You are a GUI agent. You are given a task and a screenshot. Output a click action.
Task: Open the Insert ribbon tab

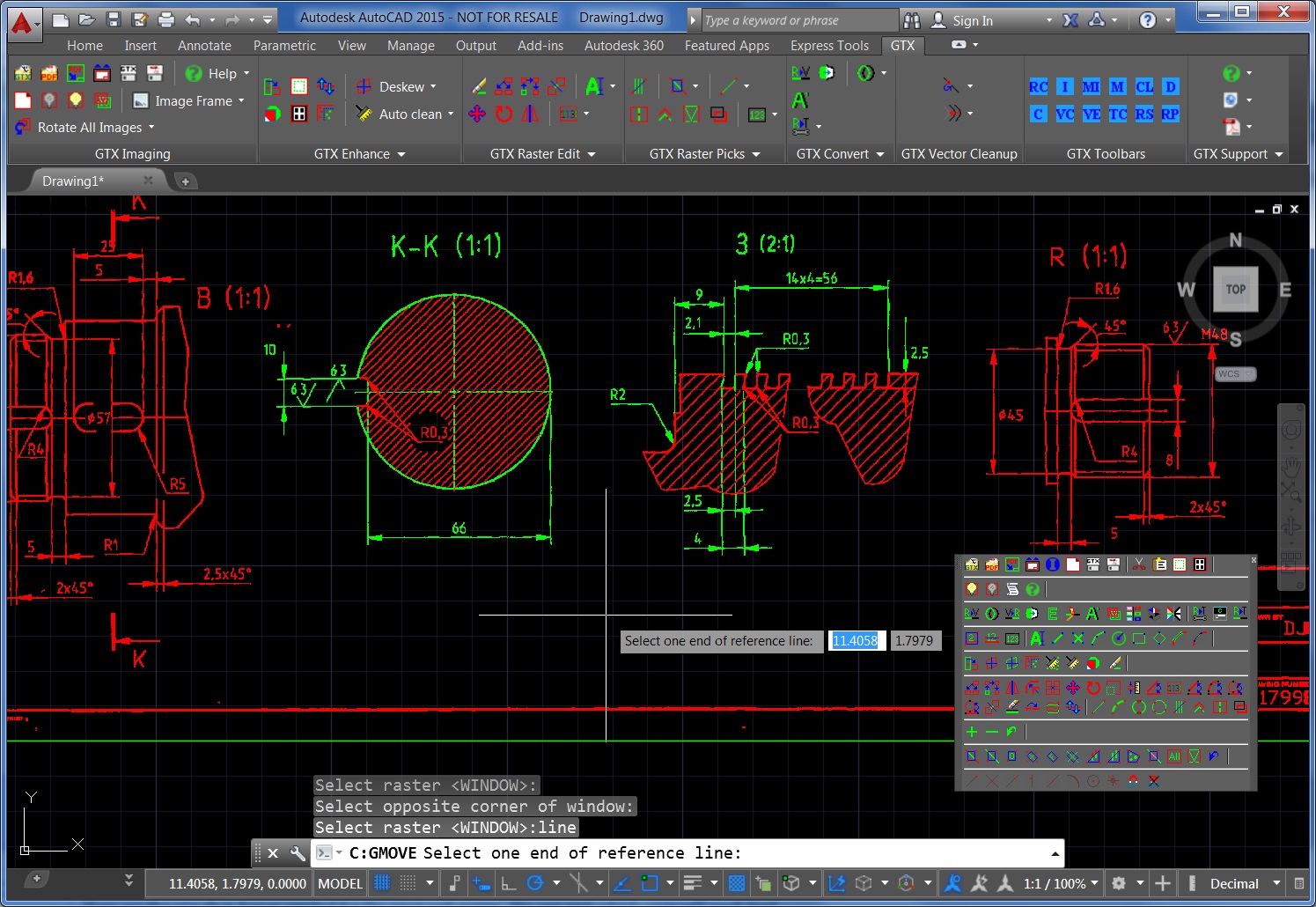coord(140,45)
